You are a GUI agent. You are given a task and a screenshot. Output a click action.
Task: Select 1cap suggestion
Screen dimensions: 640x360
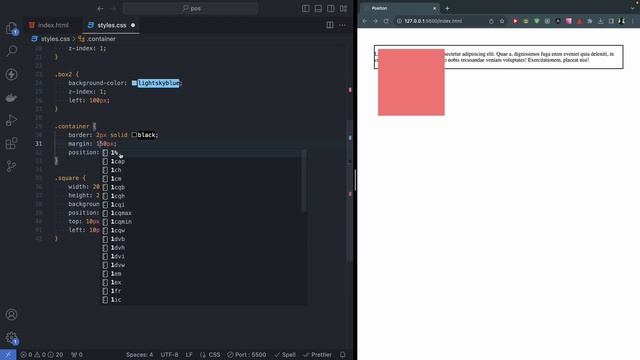pyautogui.click(x=204, y=161)
